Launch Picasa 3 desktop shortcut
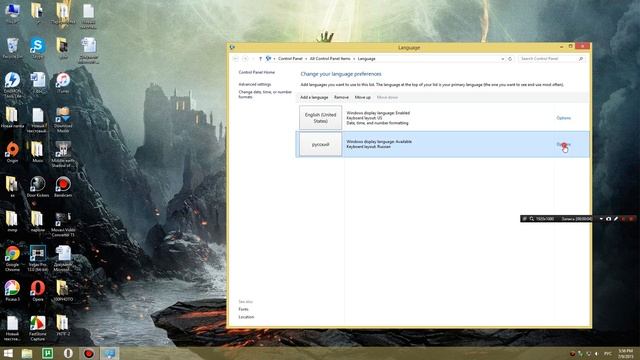The image size is (640, 360). 12,291
